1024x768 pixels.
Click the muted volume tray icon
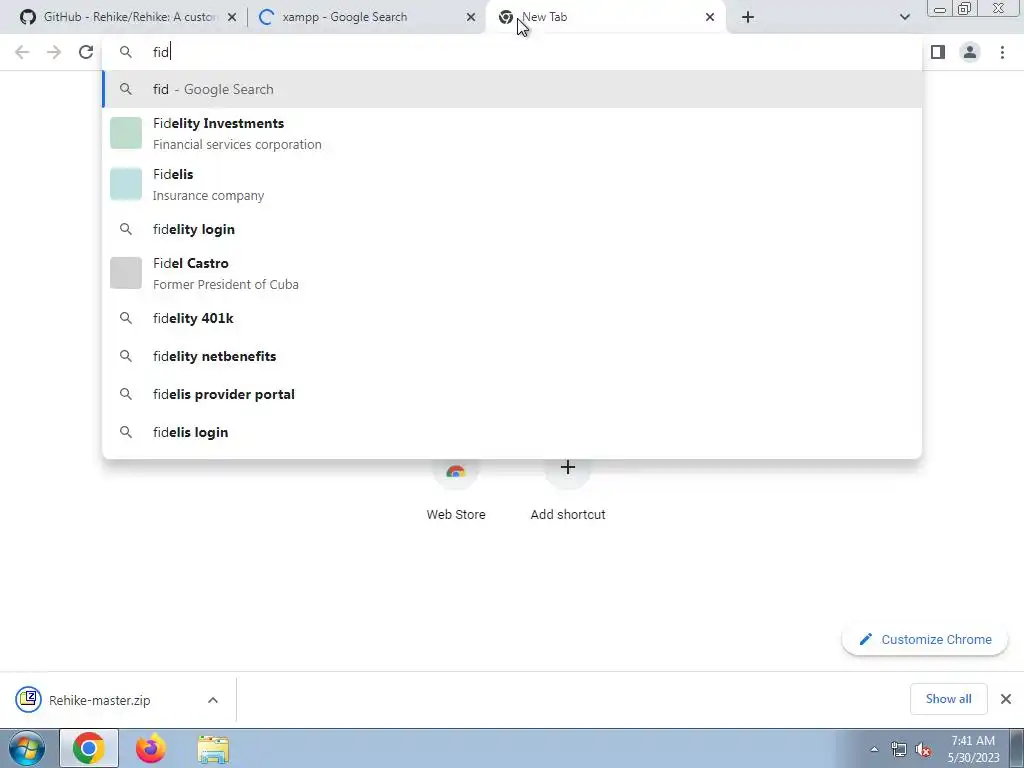point(923,749)
